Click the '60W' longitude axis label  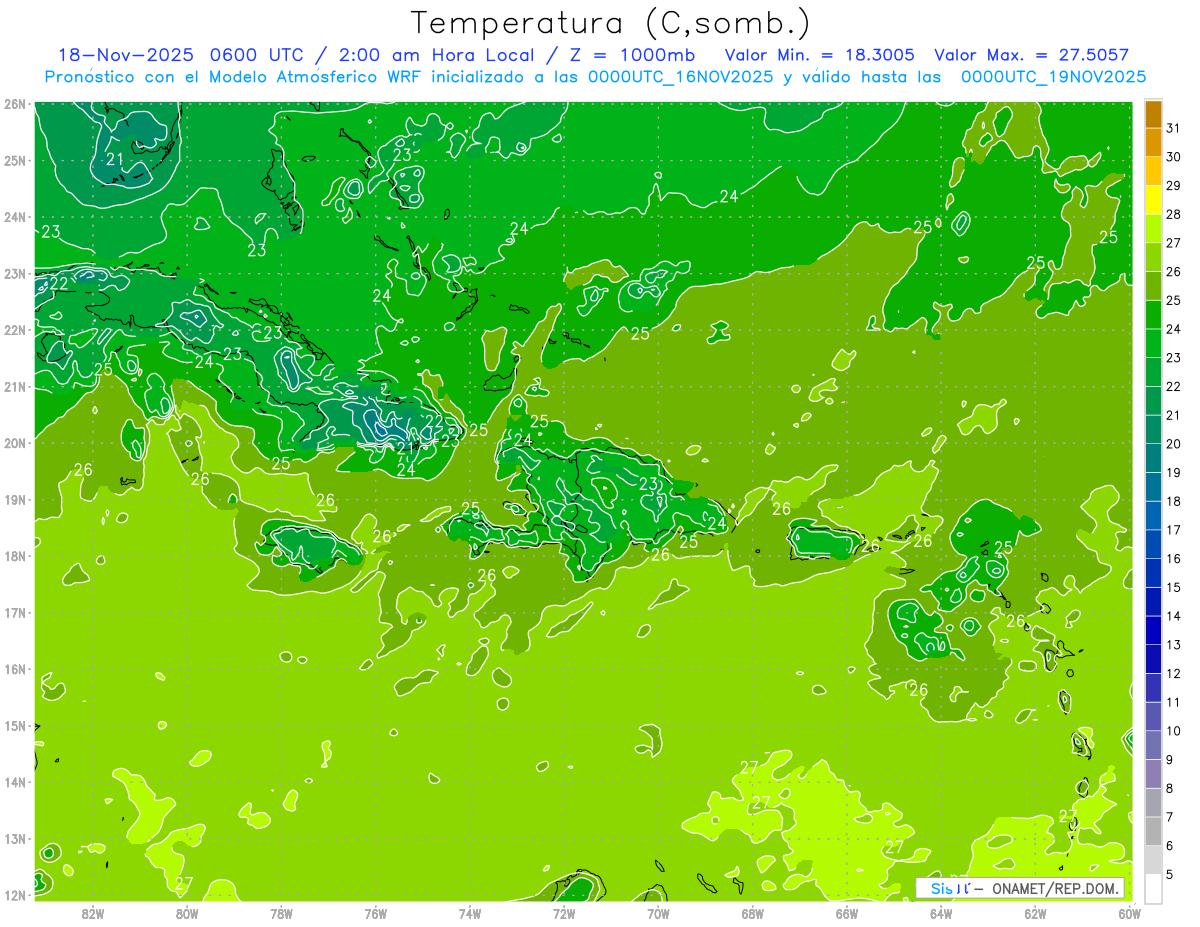[1129, 914]
